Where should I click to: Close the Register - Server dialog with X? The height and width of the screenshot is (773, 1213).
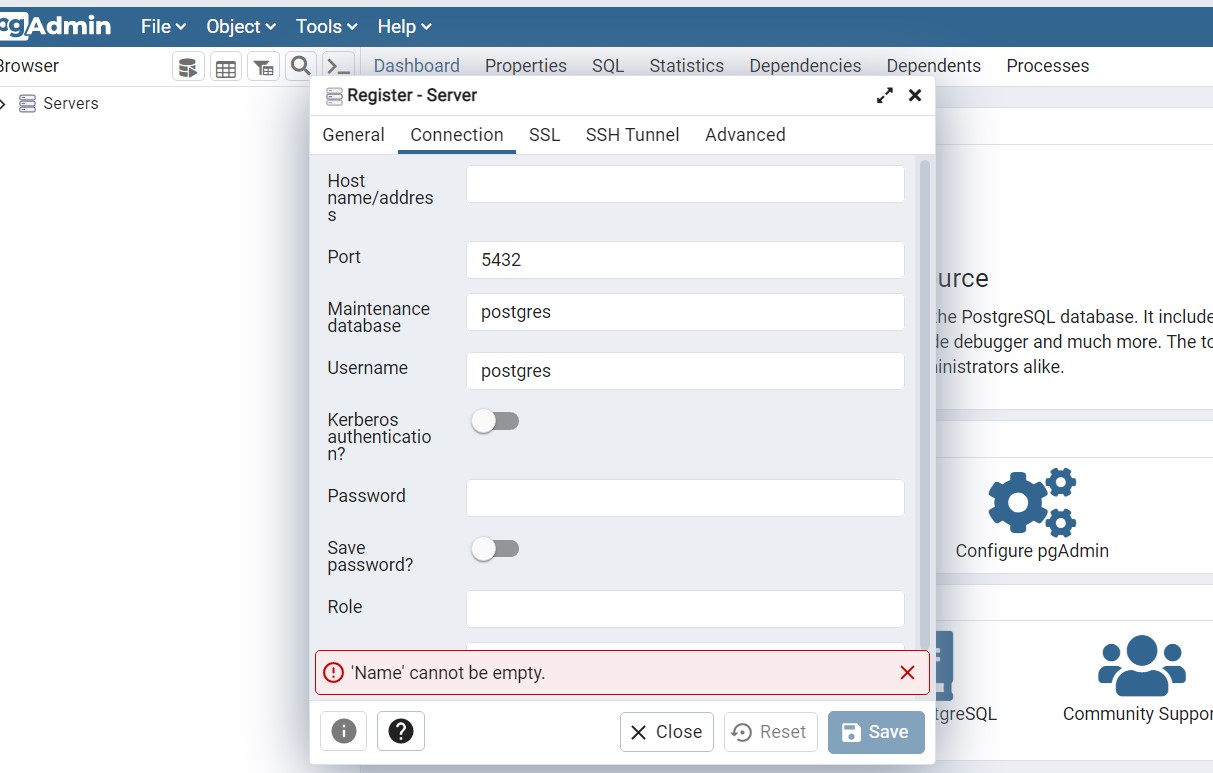click(915, 96)
